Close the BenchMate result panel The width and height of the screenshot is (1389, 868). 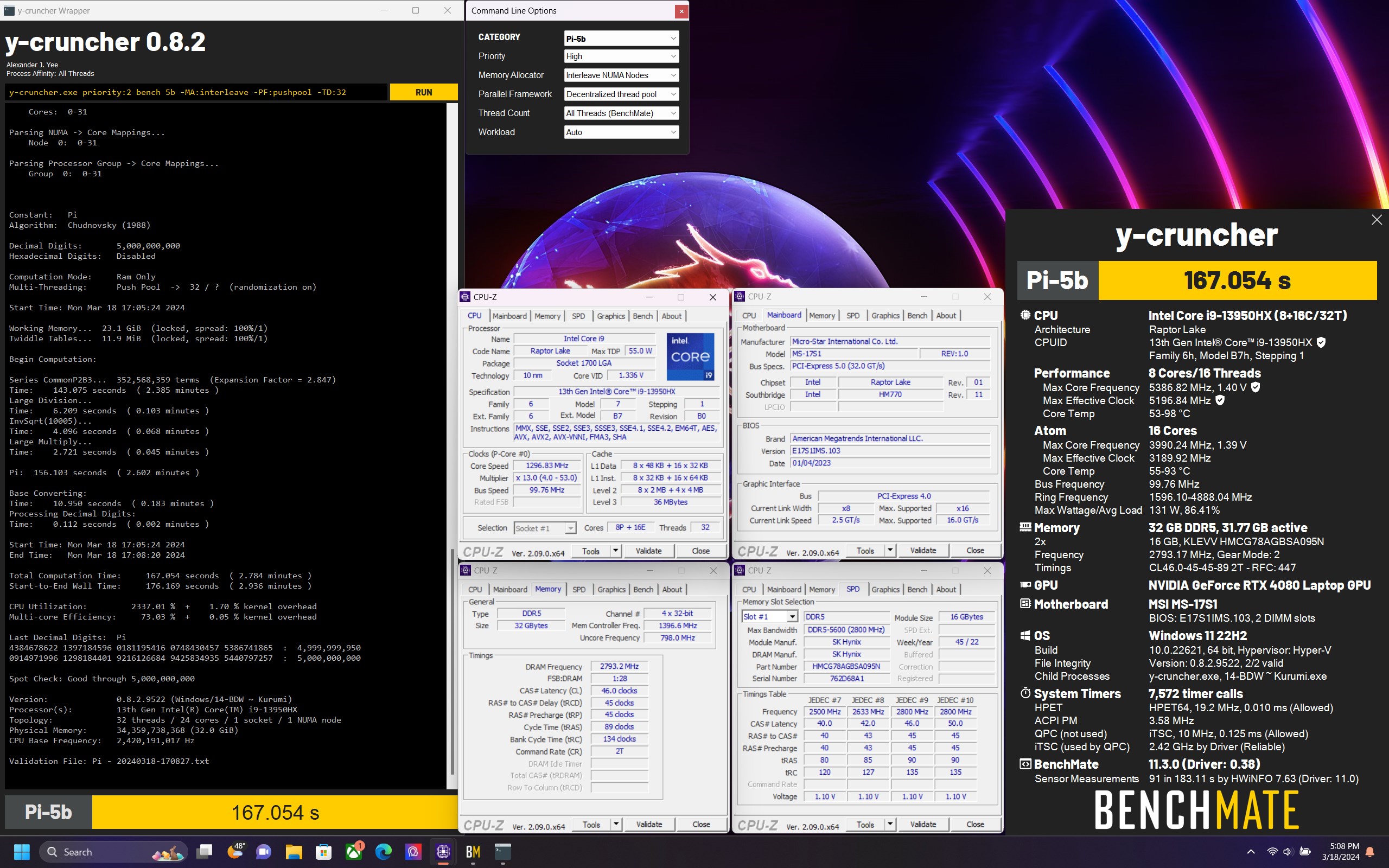[x=1377, y=220]
